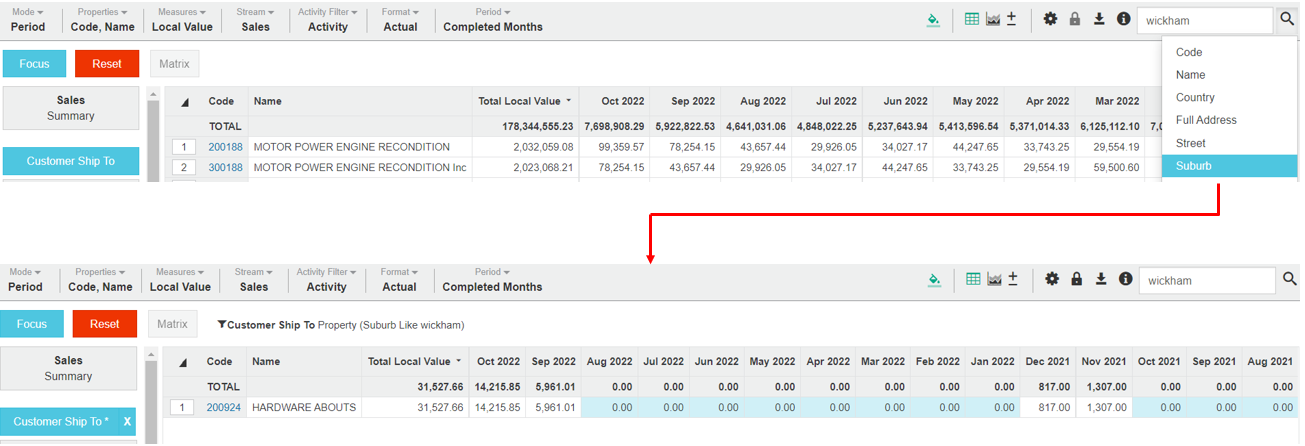Image resolution: width=1305 pixels, height=446 pixels.
Task: Select the row box for HARDWARE ABOUTS
Action: (x=182, y=407)
